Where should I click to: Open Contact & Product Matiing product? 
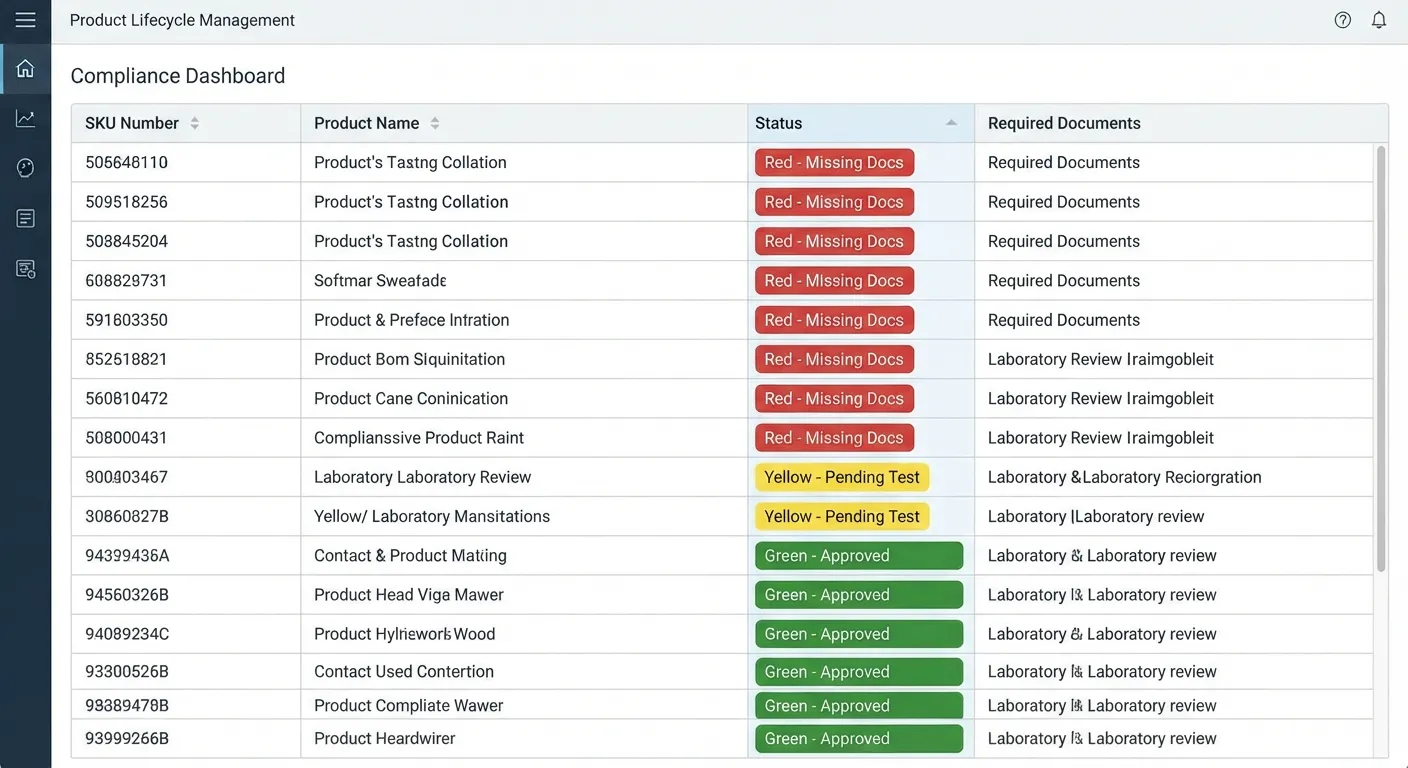coord(410,556)
